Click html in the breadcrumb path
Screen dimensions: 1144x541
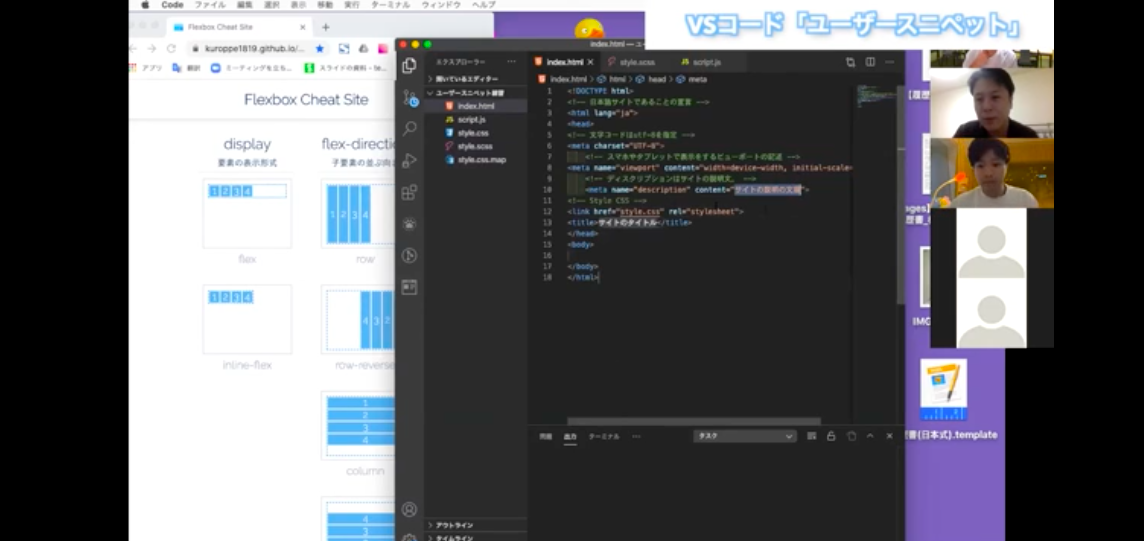point(617,79)
